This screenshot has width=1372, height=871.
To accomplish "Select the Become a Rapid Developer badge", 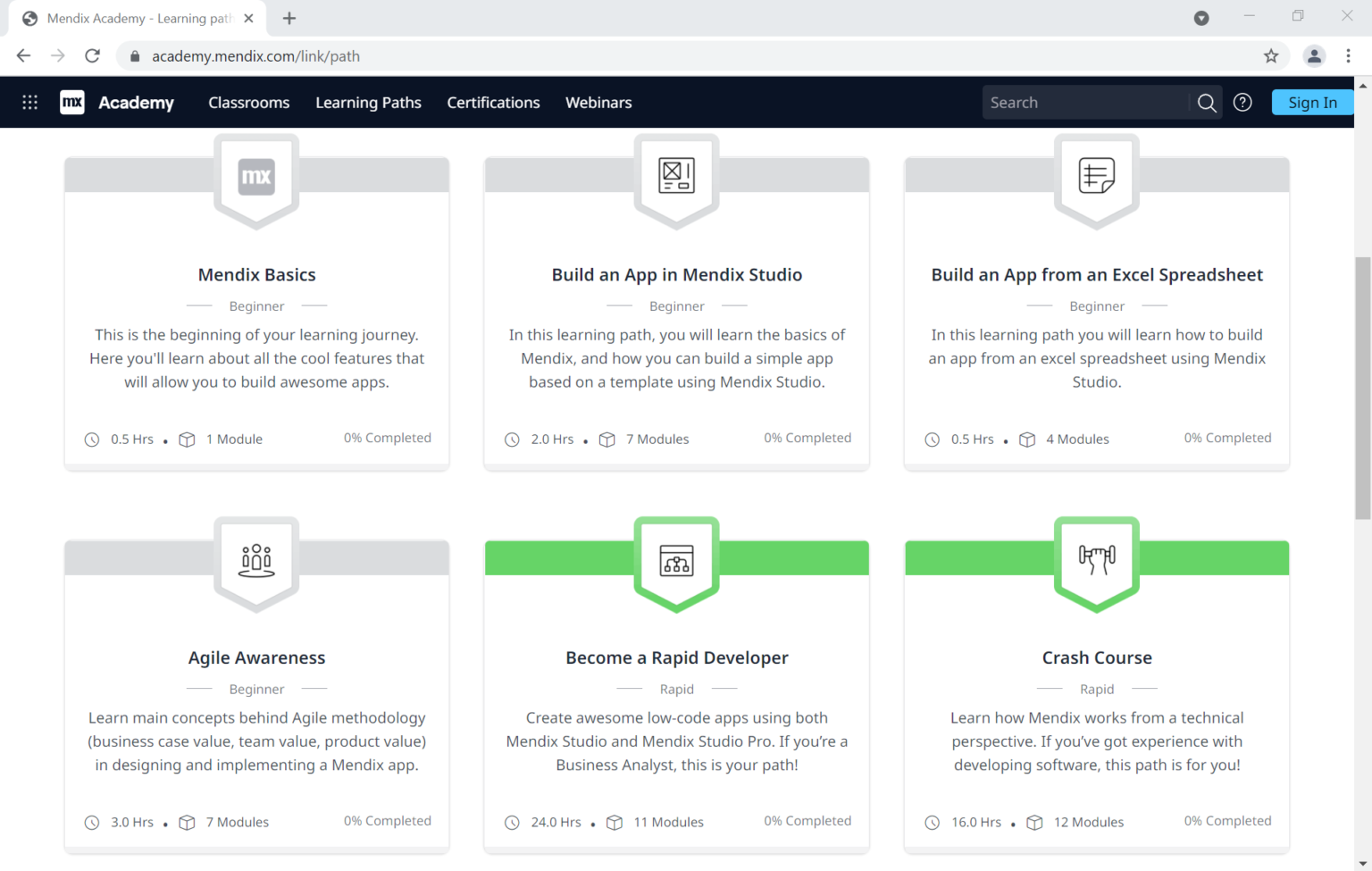I will click(676, 559).
